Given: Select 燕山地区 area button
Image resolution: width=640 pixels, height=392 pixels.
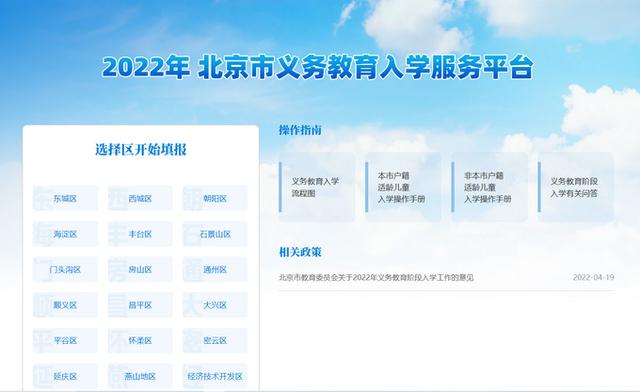Looking at the screenshot, I should click(x=140, y=376).
